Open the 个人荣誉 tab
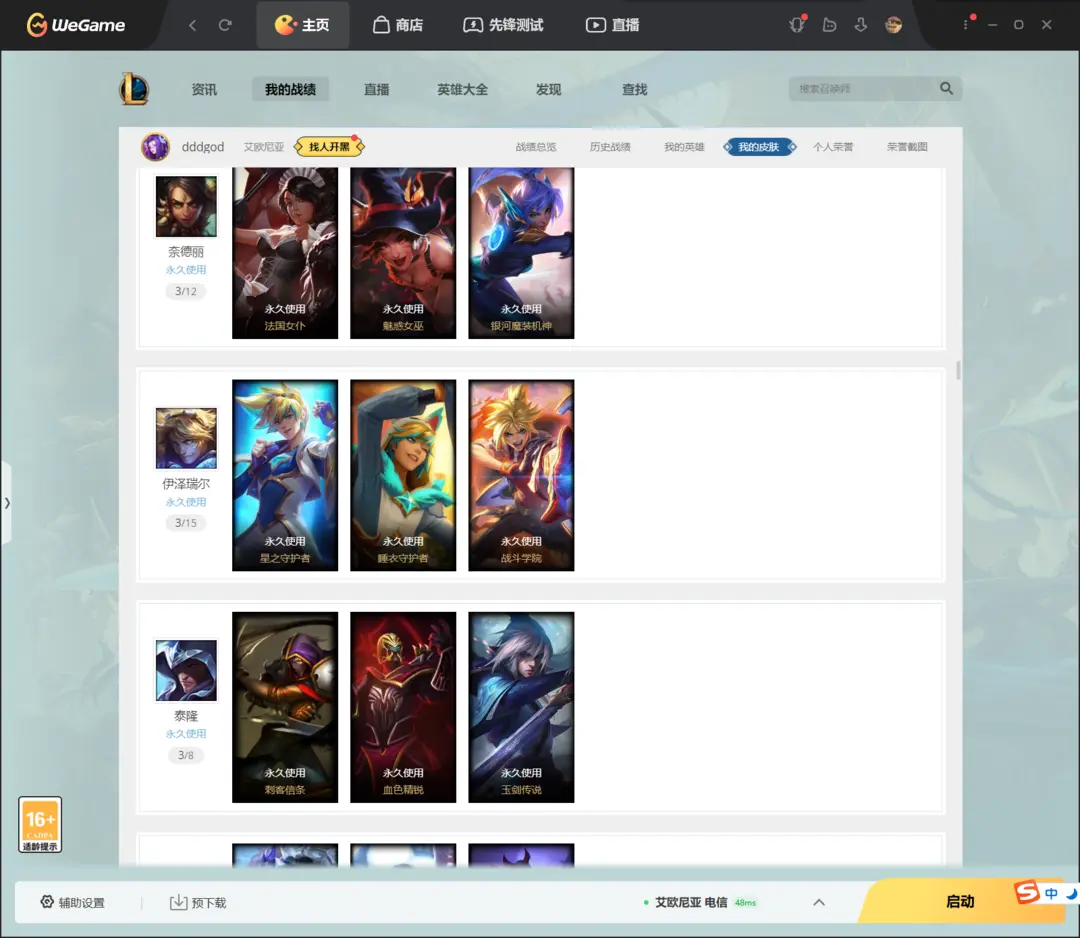The image size is (1080, 938). click(833, 147)
